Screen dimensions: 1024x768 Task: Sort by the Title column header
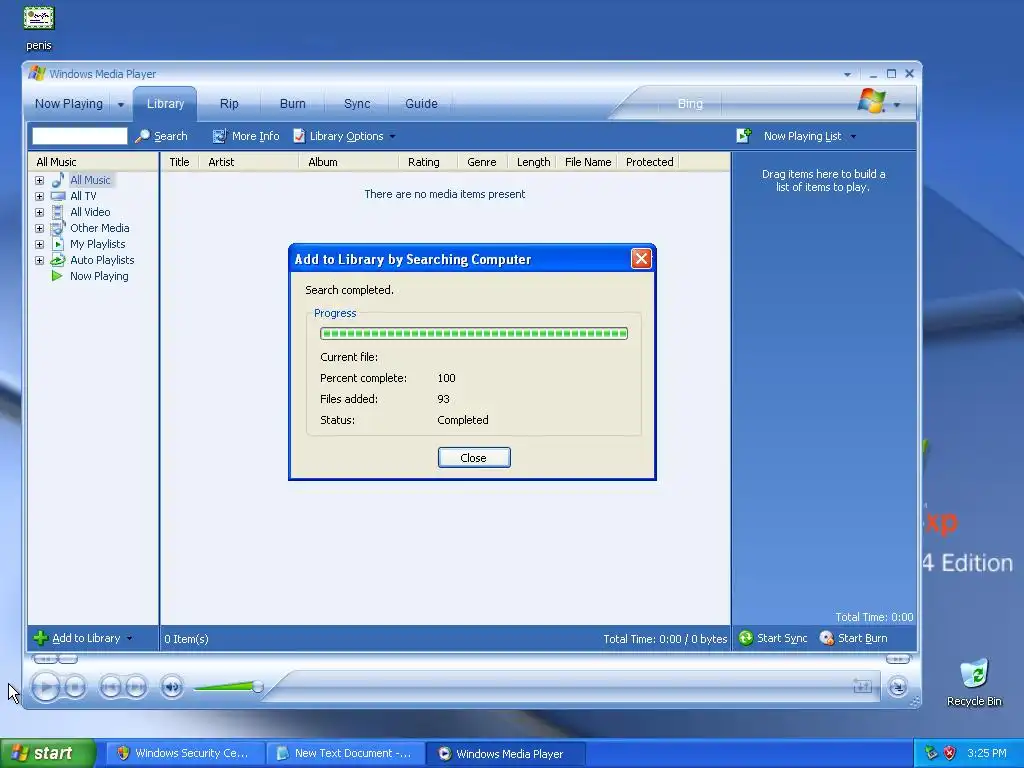(180, 162)
